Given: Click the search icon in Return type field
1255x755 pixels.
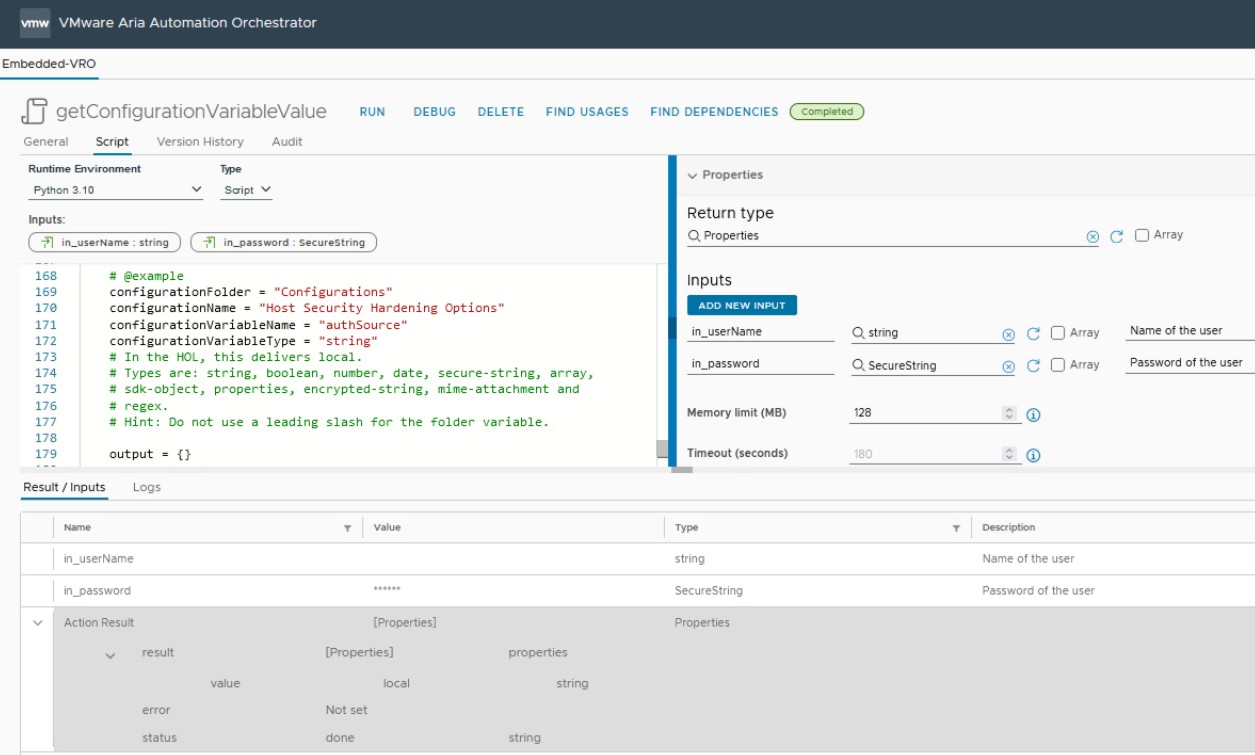Looking at the screenshot, I should click(694, 236).
